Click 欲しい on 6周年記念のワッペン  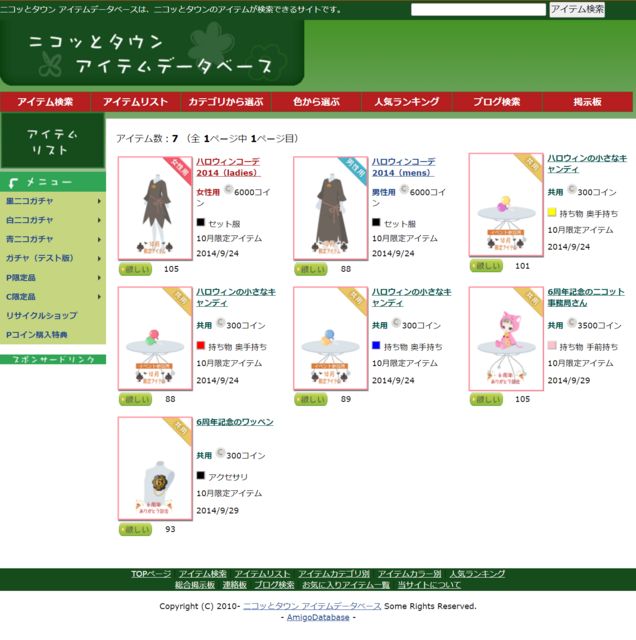pyautogui.click(x=136, y=530)
